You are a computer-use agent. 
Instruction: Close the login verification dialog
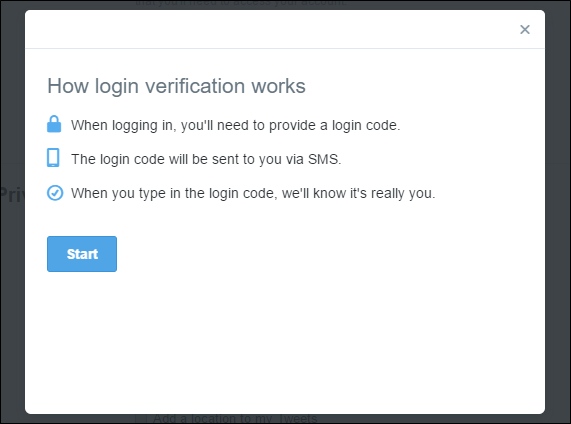(x=524, y=30)
